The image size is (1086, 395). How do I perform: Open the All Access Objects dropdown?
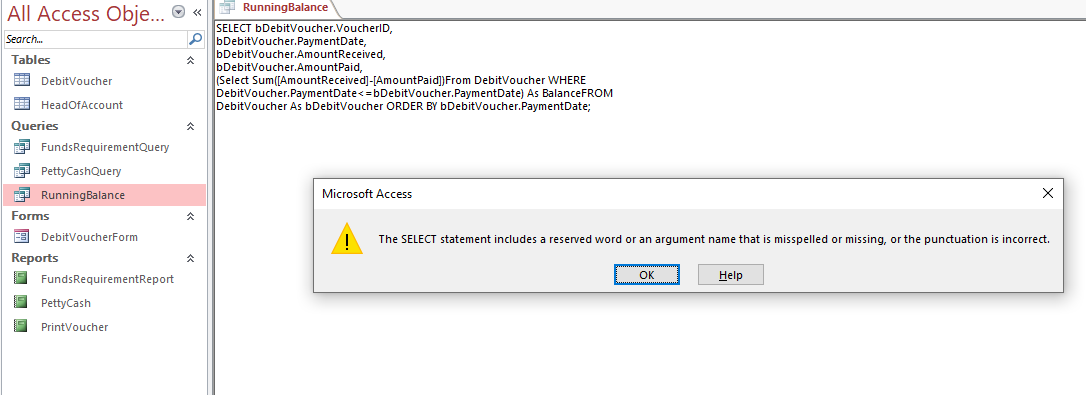click(x=179, y=12)
